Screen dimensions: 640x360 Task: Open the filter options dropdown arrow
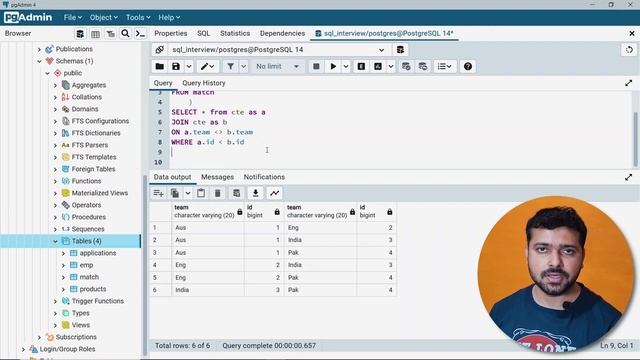click(x=243, y=66)
